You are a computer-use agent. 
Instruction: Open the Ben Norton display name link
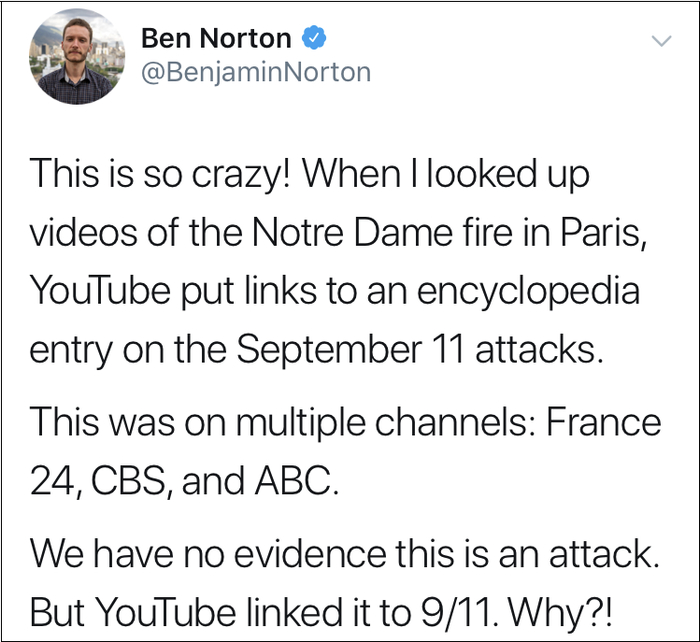tap(216, 39)
